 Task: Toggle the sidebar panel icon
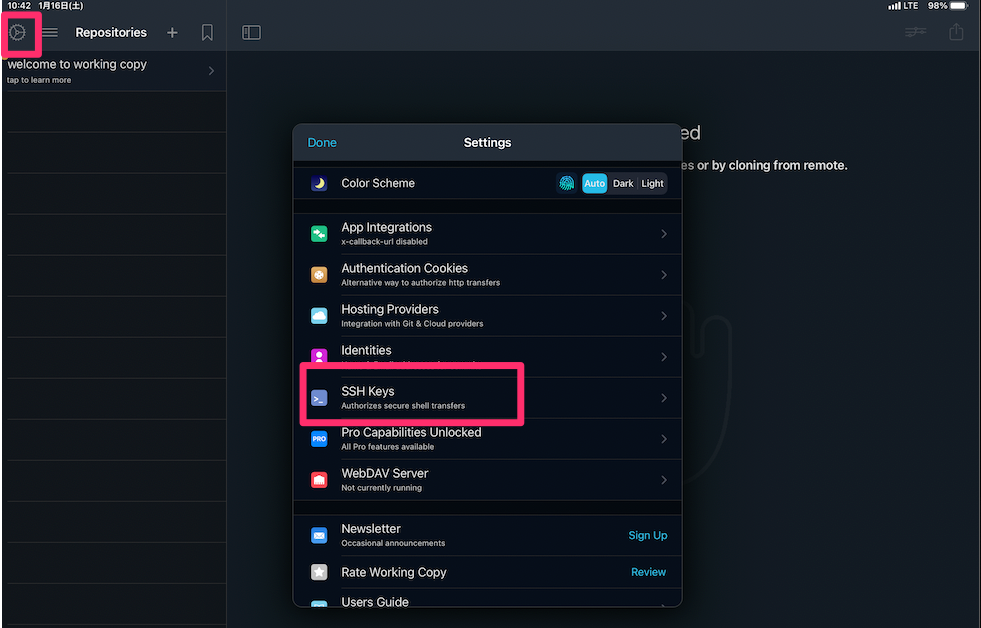point(252,33)
